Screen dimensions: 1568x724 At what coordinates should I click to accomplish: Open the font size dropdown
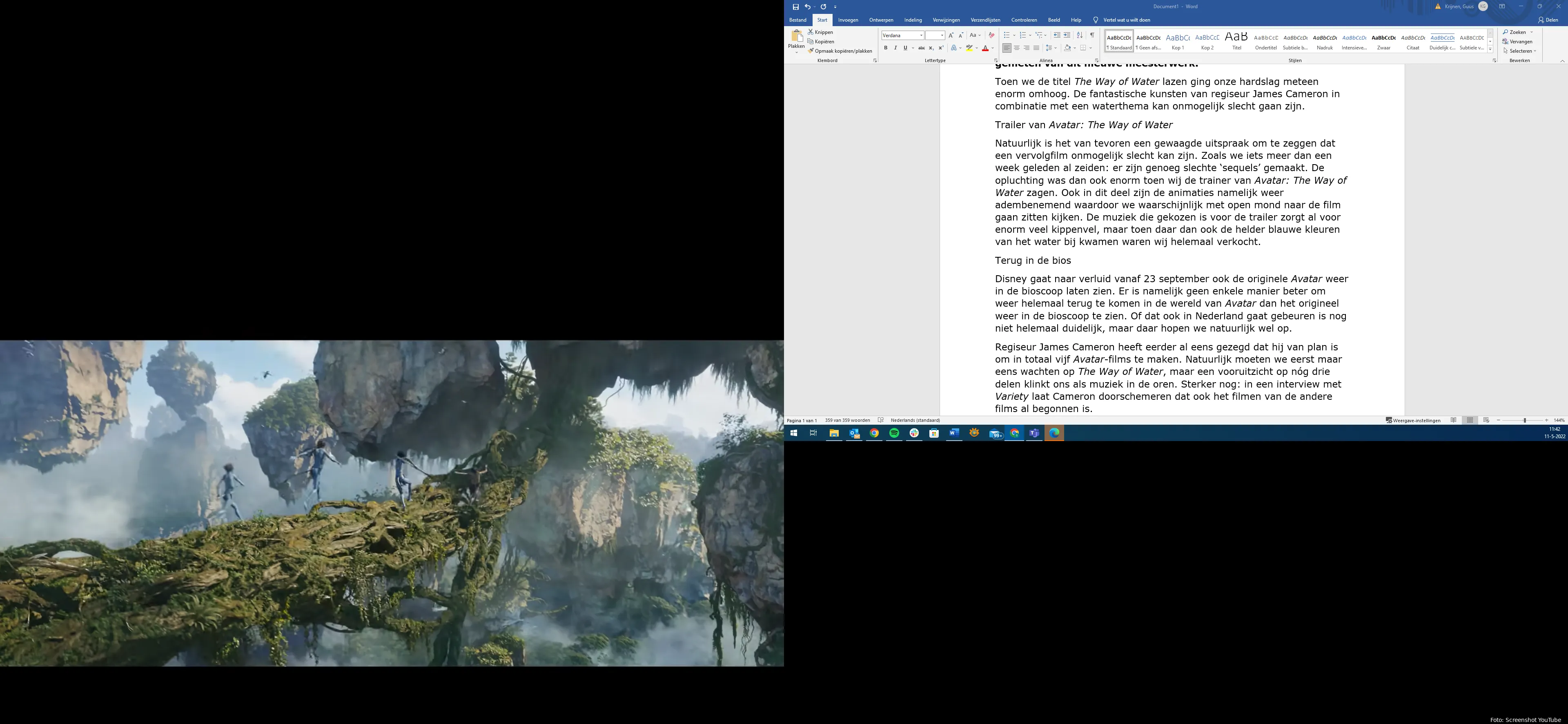(942, 35)
